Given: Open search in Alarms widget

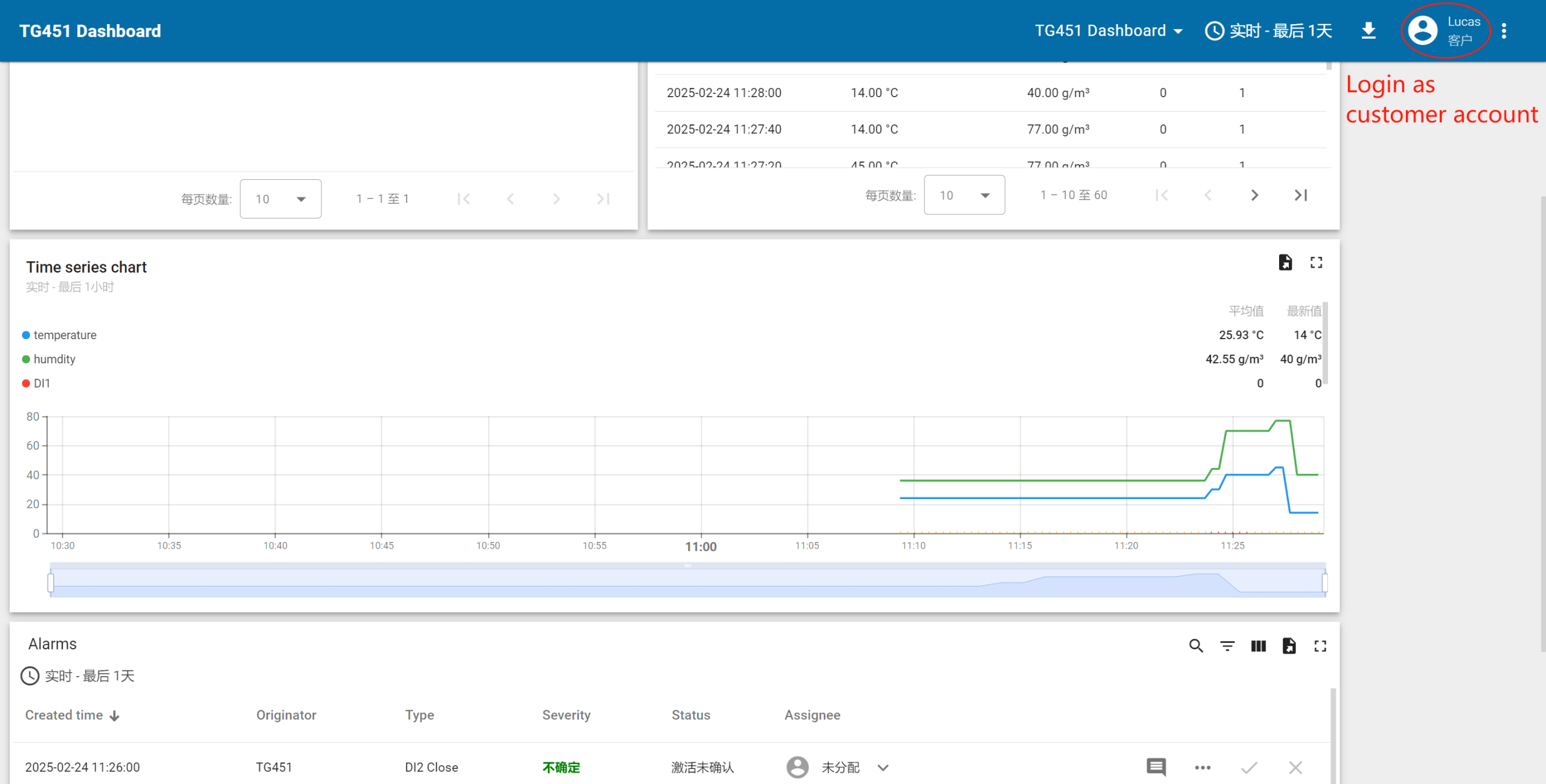Looking at the screenshot, I should 1196,646.
